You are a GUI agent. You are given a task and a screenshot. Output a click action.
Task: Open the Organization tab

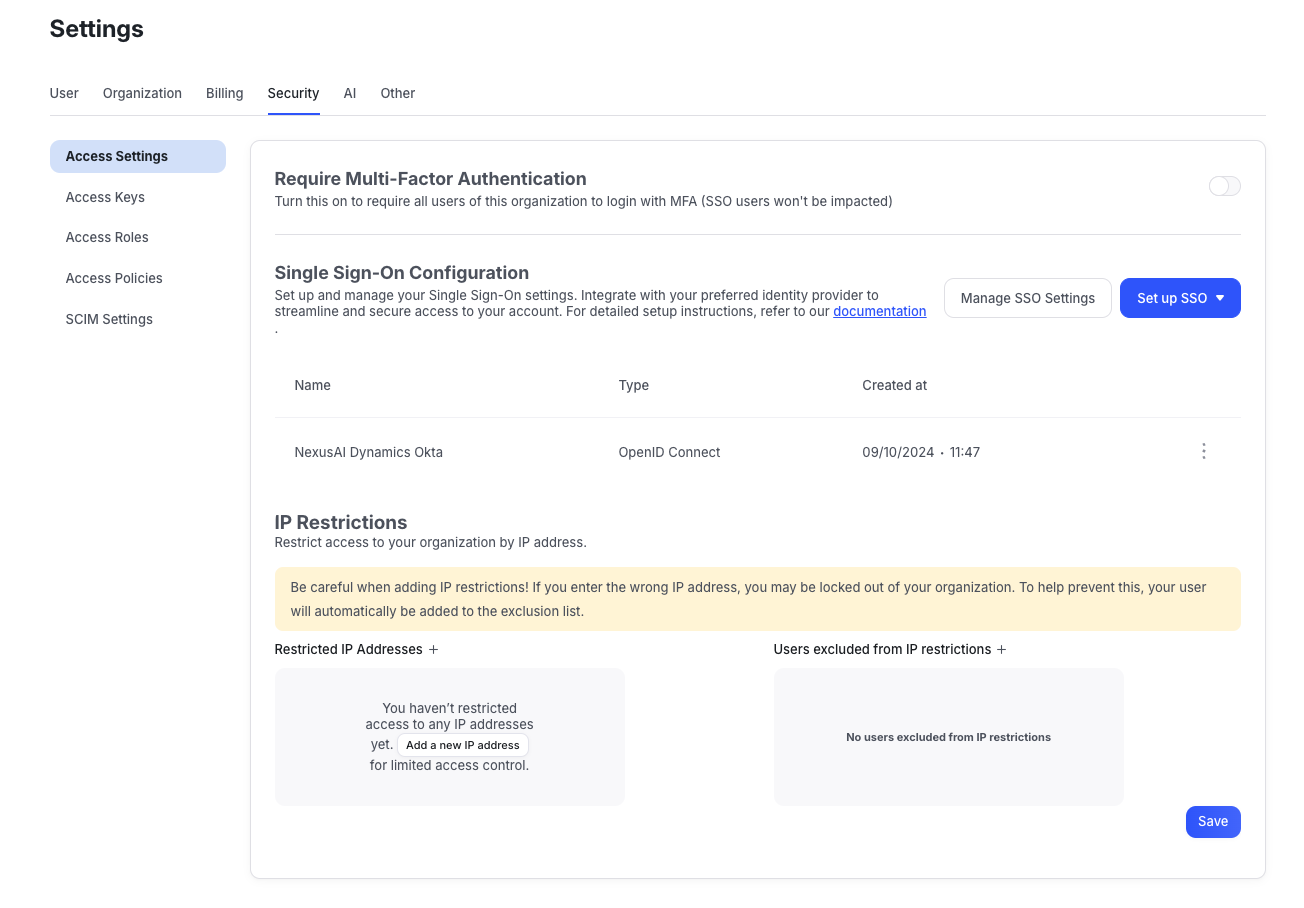pyautogui.click(x=142, y=93)
